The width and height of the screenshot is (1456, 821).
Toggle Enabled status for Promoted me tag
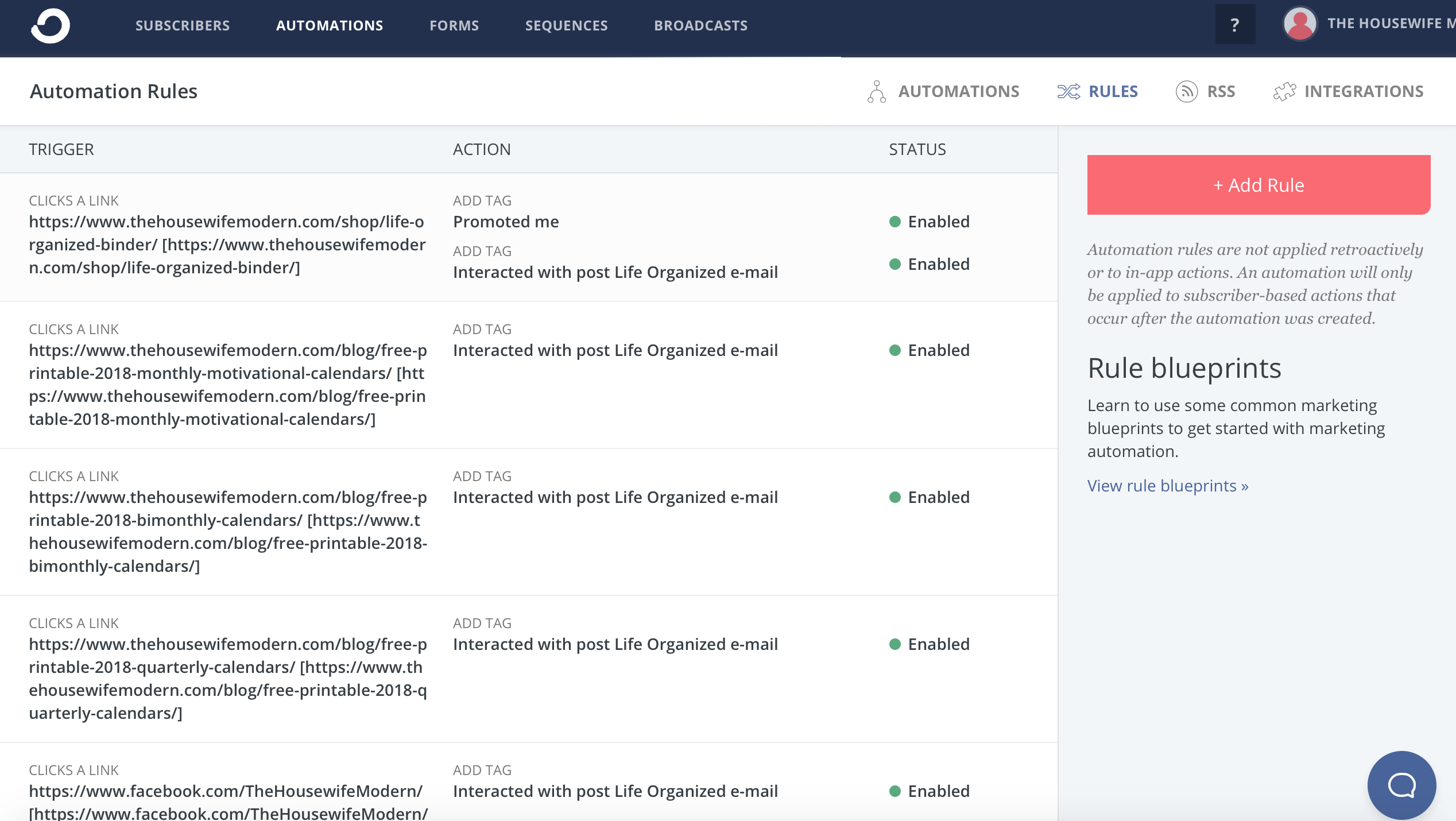click(x=930, y=222)
